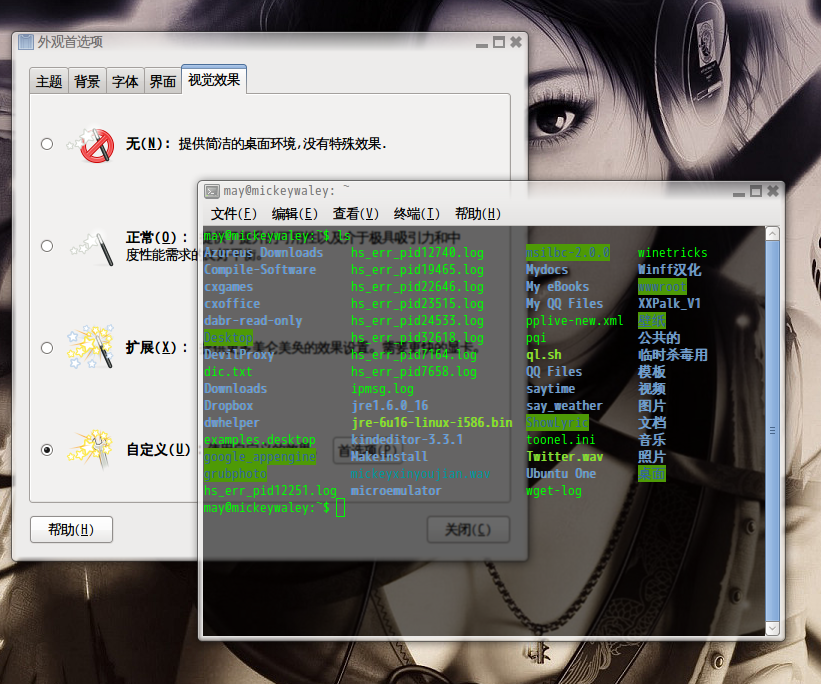This screenshot has width=821, height=684.
Task: Click 'dabr-read-only' in the terminal output
Action: [x=253, y=321]
